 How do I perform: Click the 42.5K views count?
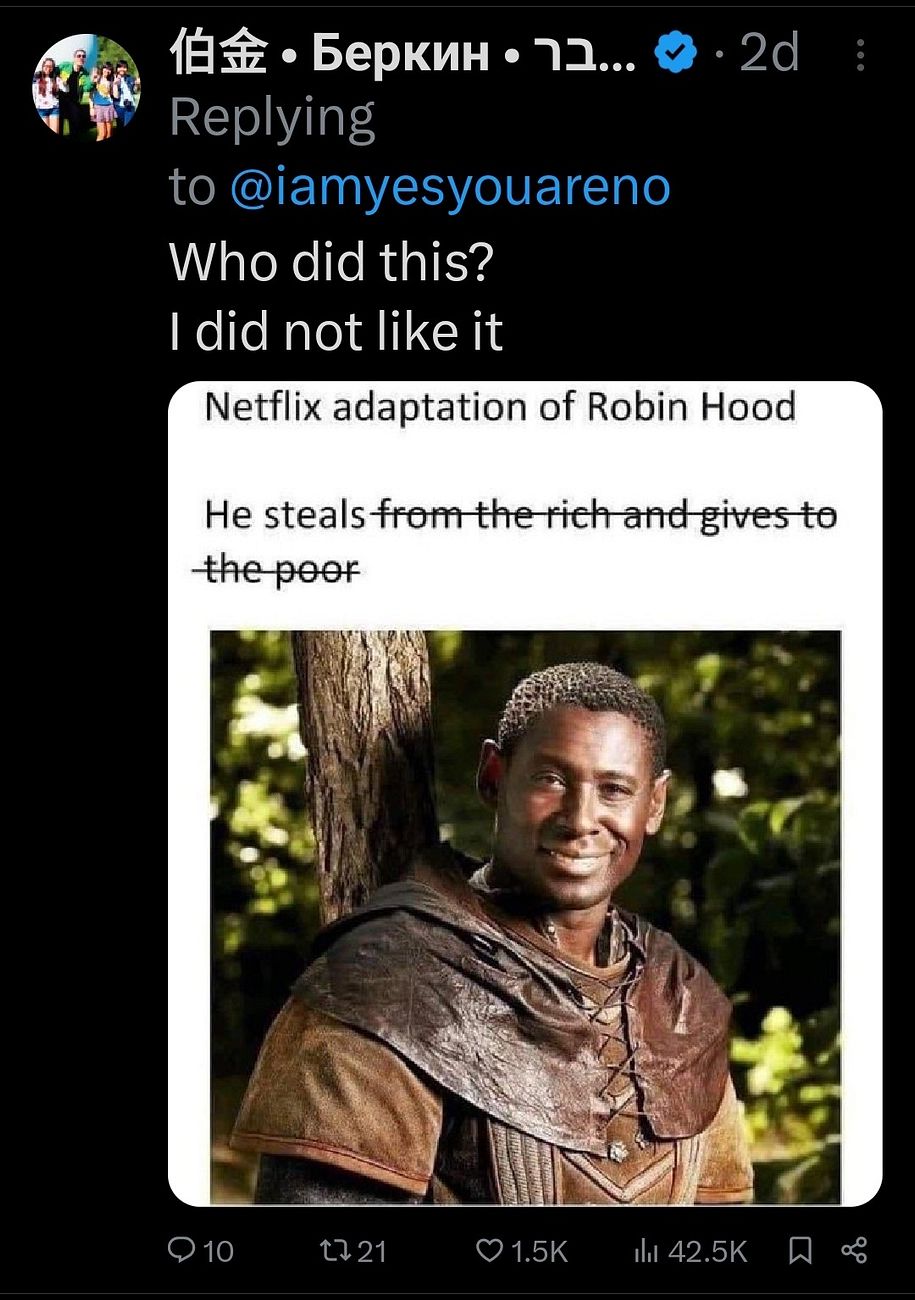[707, 1251]
